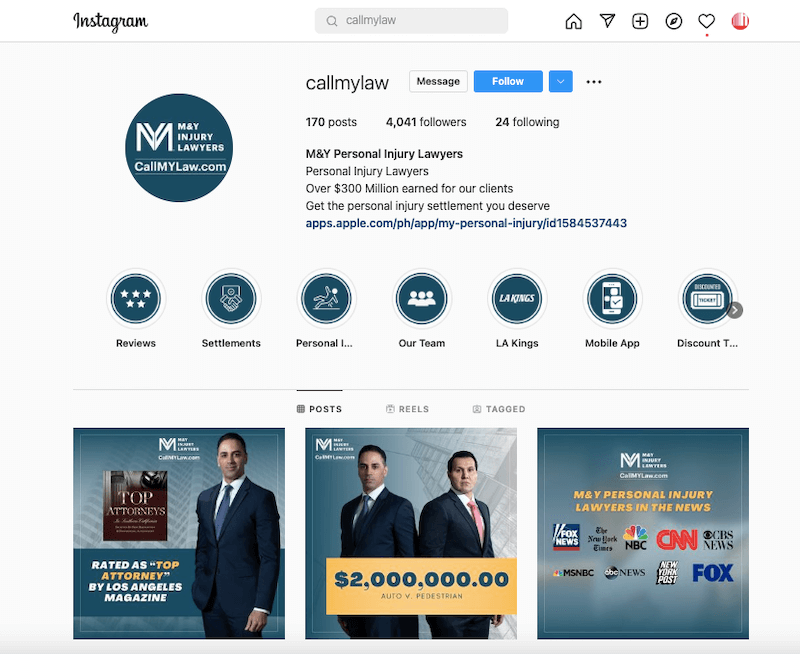Show more highlights with the right arrow
This screenshot has height=654, width=800.
(x=735, y=310)
